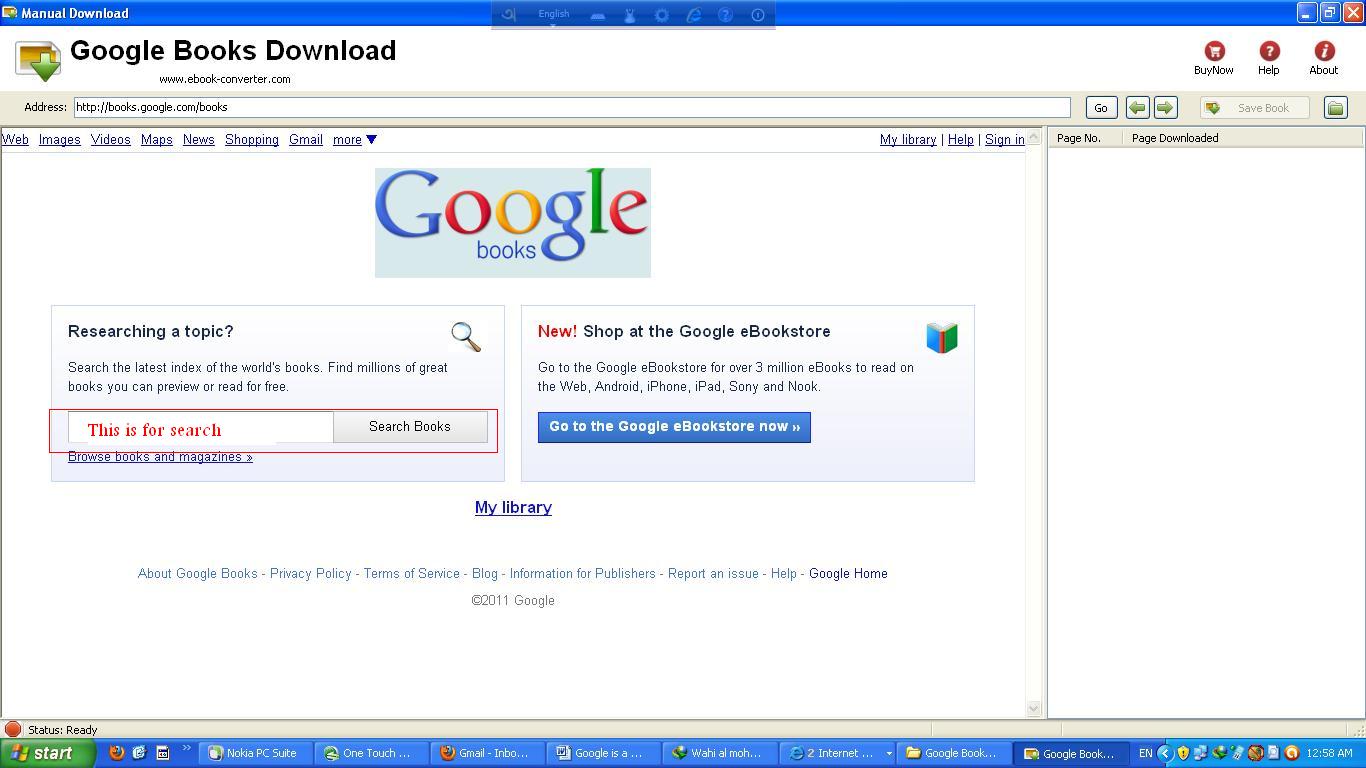The height and width of the screenshot is (768, 1366).
Task: Open the Gmail link in Google navigation
Action: (305, 140)
